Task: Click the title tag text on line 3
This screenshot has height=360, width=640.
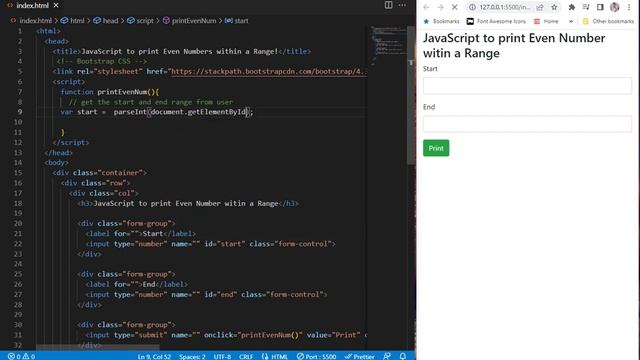Action: [x=179, y=51]
